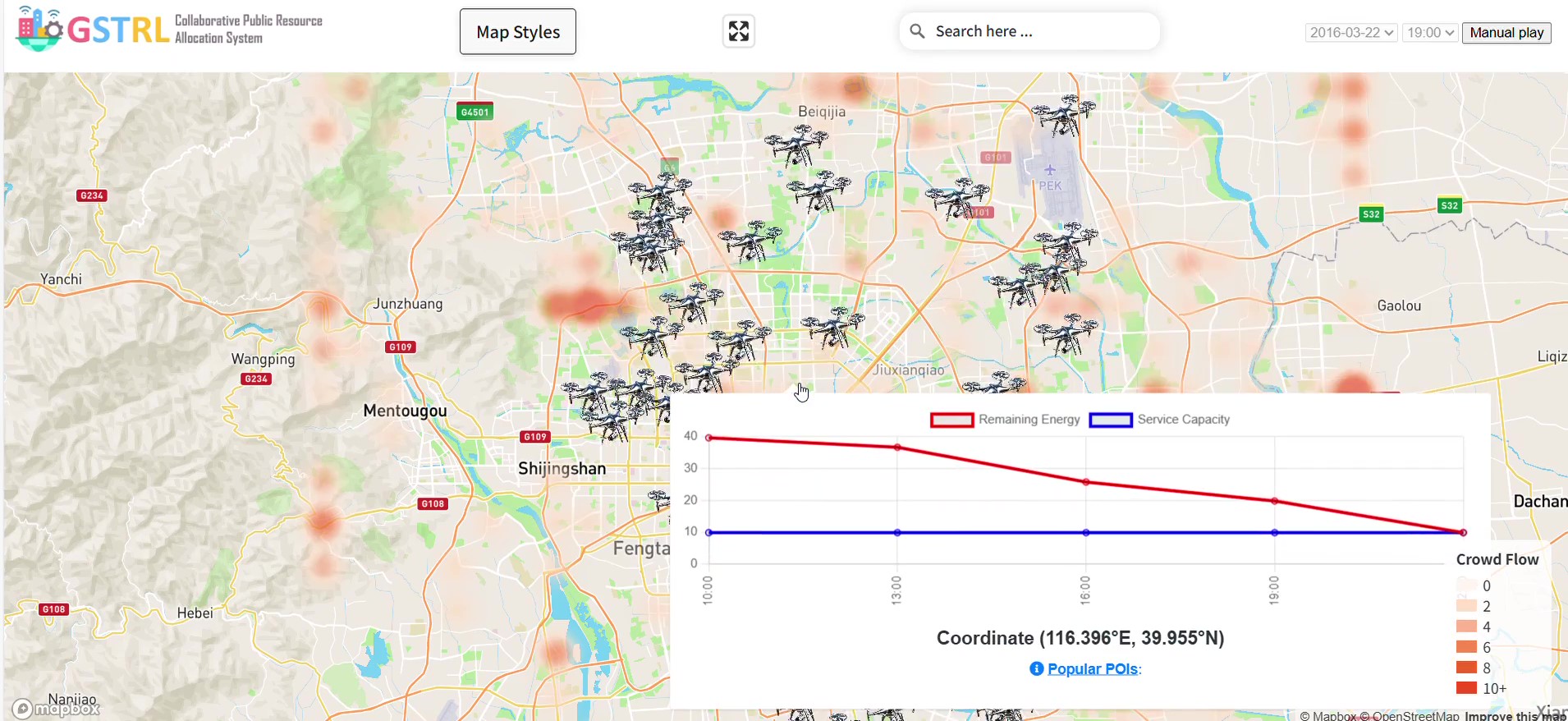1568x721 pixels.
Task: Click the Crowd Flow 6 color swatch
Action: [1467, 647]
